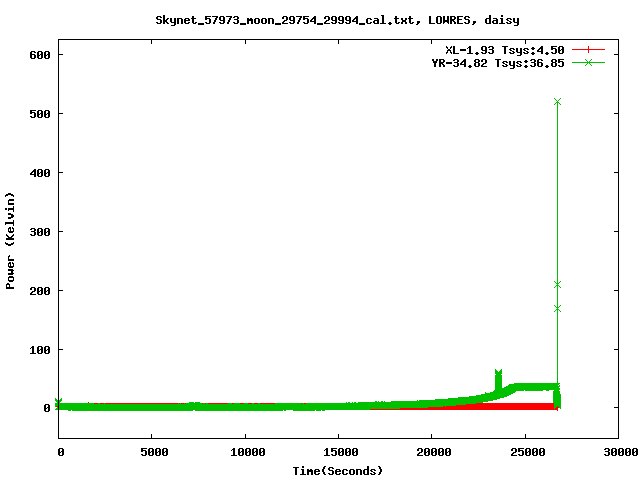Viewport: 640px width, 480px height.
Task: Click the small green spike before 25000 seconds
Action: pyautogui.click(x=498, y=375)
